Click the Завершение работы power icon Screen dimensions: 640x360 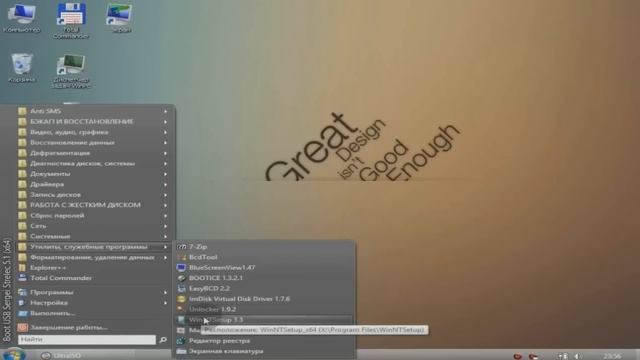coord(22,327)
